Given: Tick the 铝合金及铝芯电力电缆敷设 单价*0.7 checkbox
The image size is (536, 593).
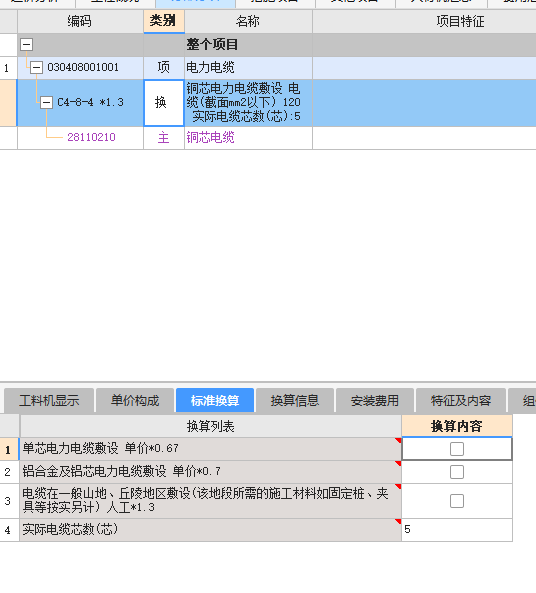Looking at the screenshot, I should pos(457,472).
